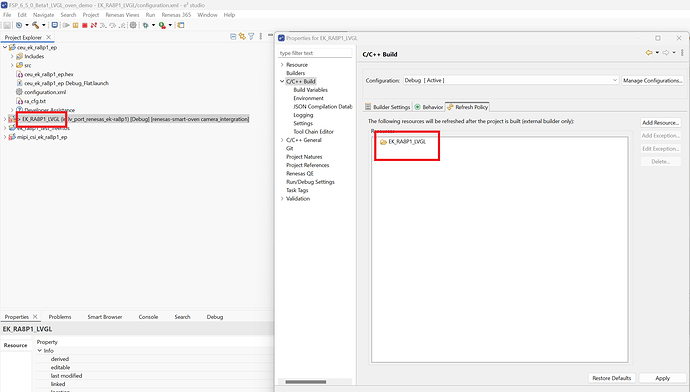
Task: Open back-history dropdown in Properties dialog
Action: 657,53
